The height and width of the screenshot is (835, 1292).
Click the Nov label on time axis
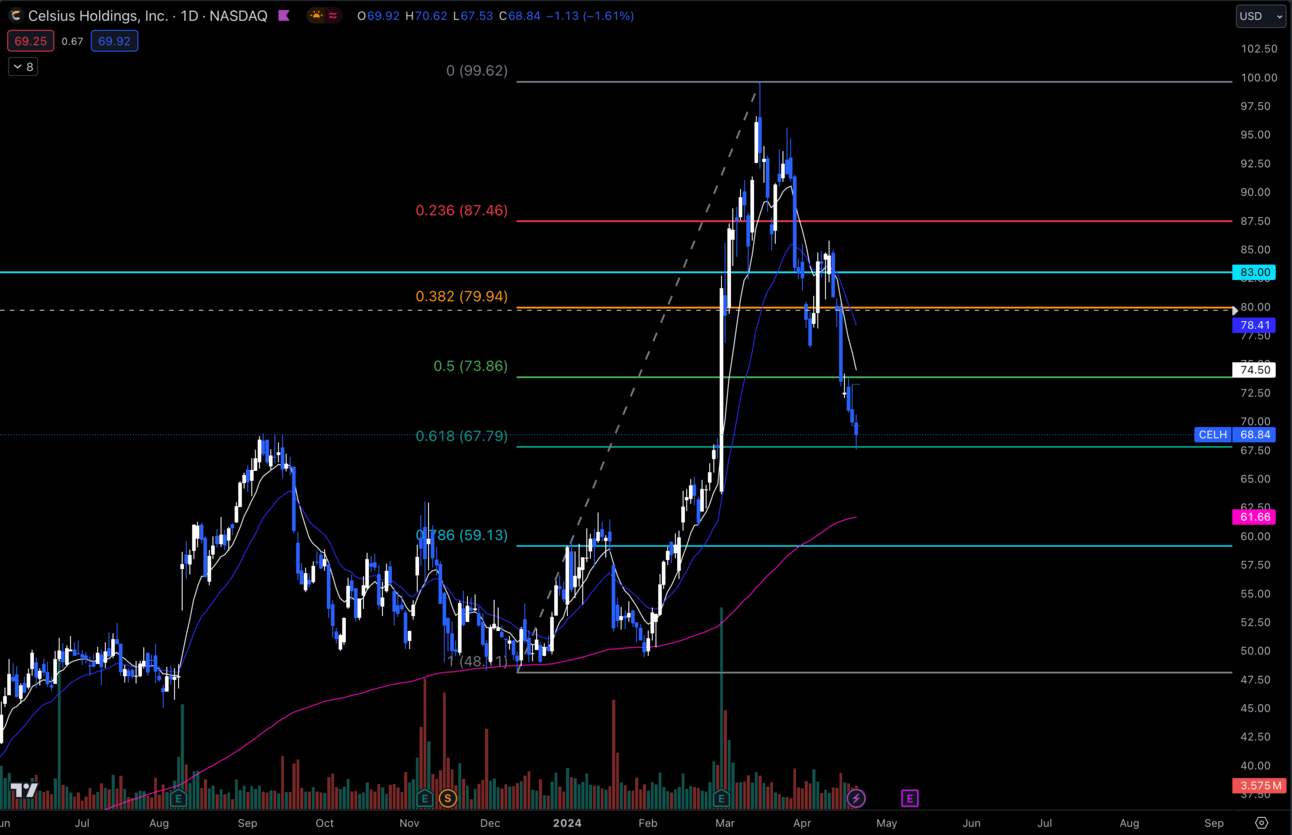point(409,823)
